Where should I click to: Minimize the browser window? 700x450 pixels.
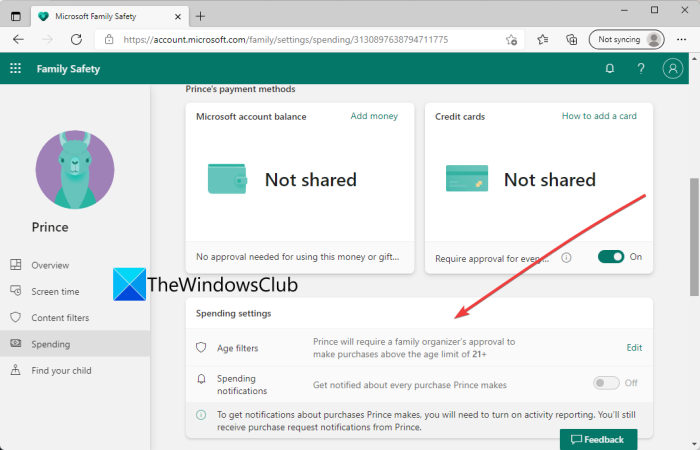tap(624, 10)
